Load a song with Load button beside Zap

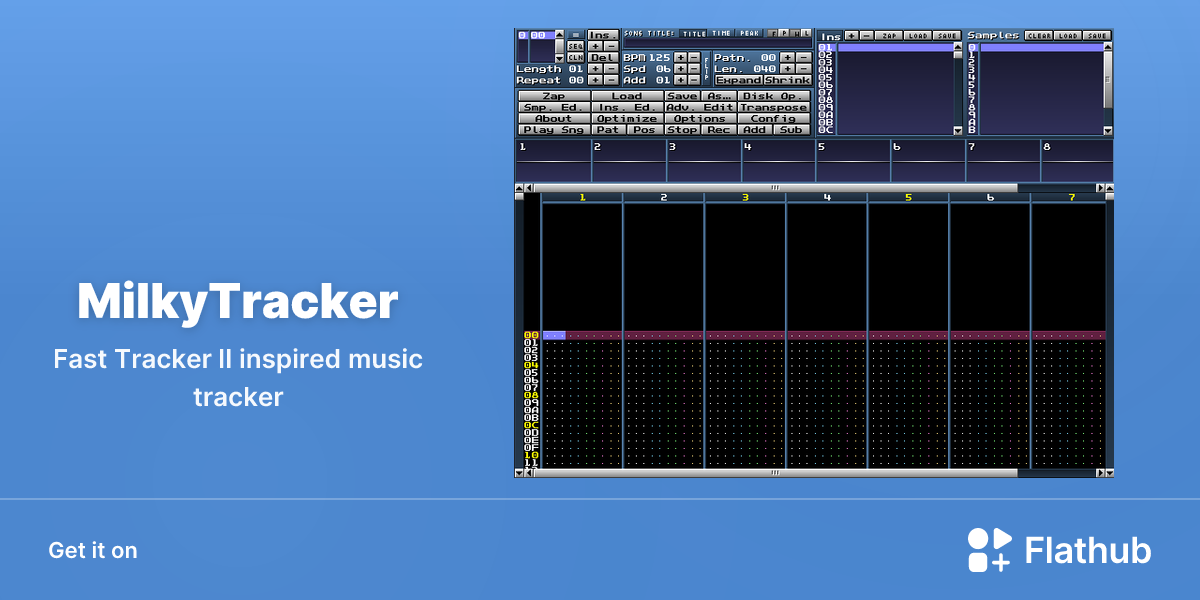point(627,96)
